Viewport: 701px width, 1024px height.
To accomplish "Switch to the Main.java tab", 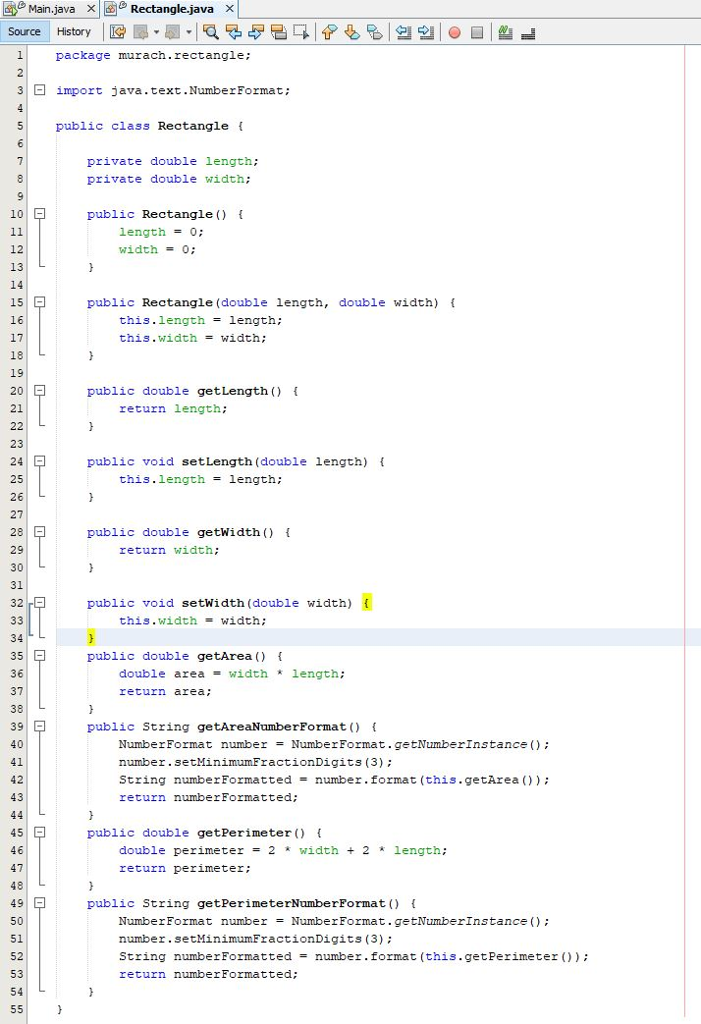I will pos(50,9).
